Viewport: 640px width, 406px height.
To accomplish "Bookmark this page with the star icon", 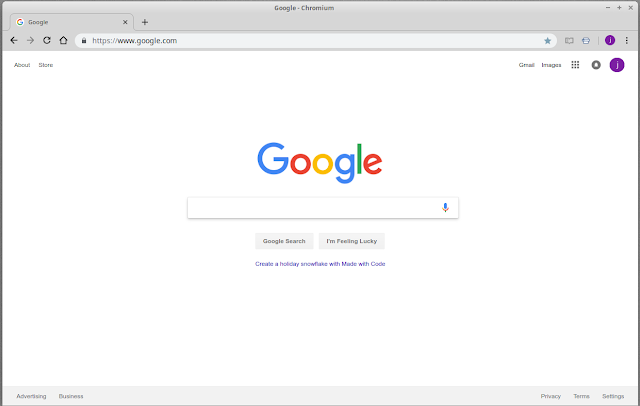I will click(x=547, y=40).
